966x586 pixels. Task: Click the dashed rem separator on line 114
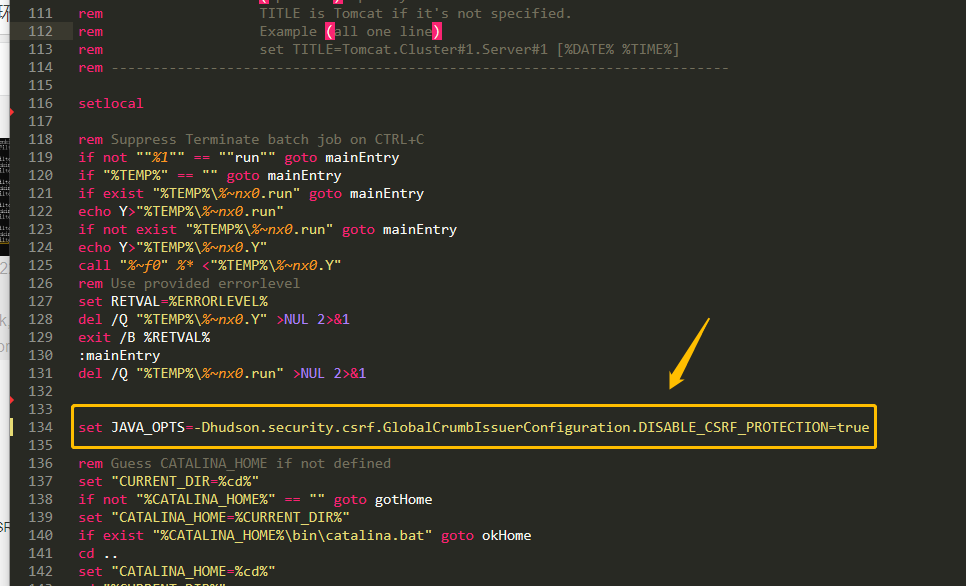(x=404, y=67)
